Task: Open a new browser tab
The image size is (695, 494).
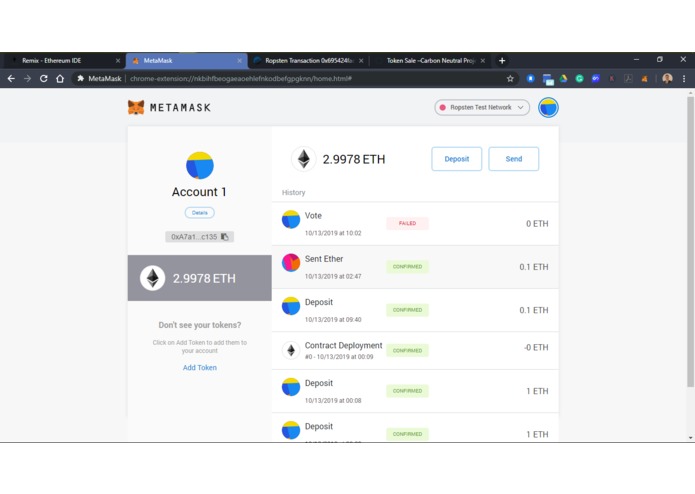Action: [502, 61]
